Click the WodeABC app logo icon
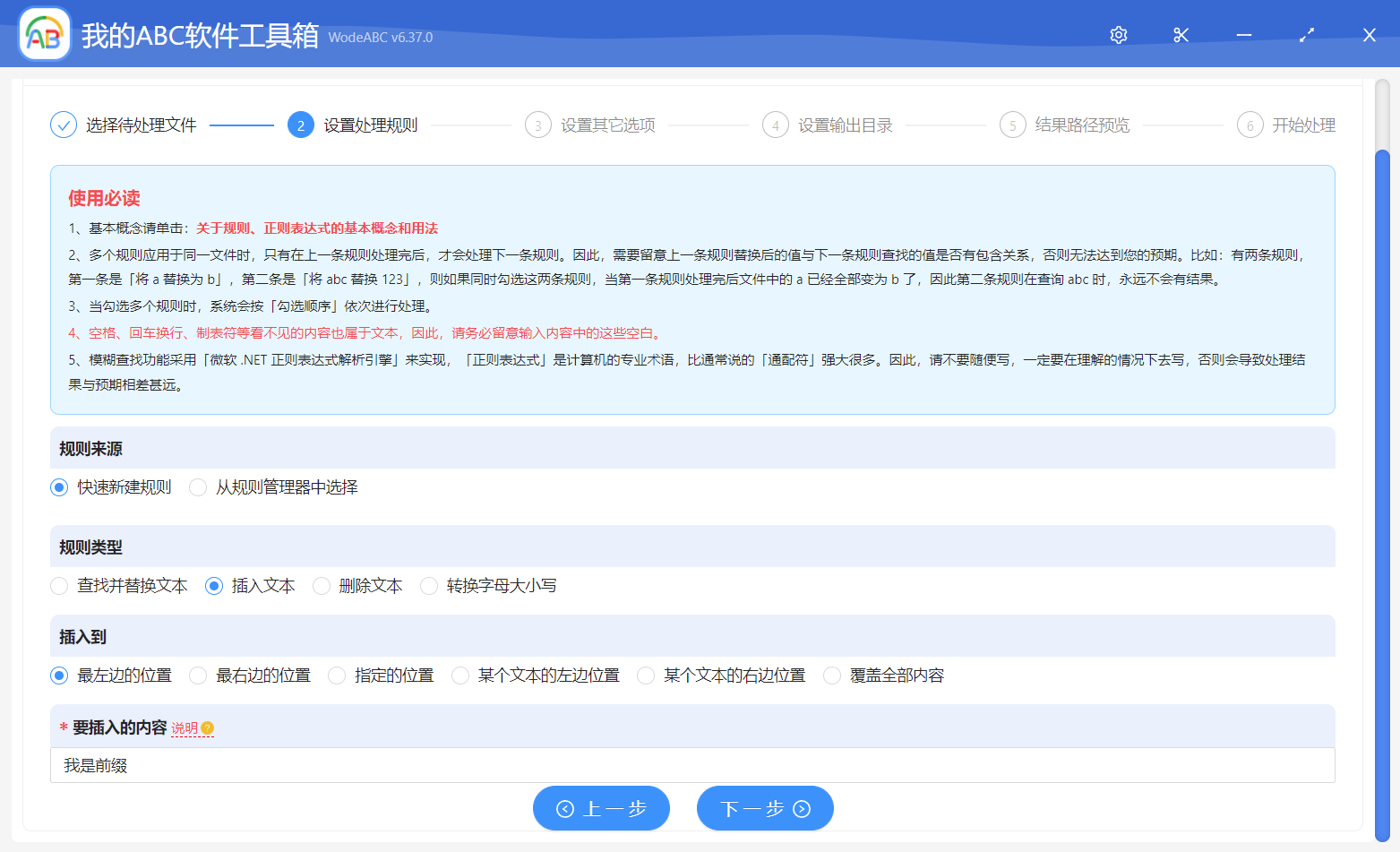Image resolution: width=1400 pixels, height=852 pixels. pos(45,35)
